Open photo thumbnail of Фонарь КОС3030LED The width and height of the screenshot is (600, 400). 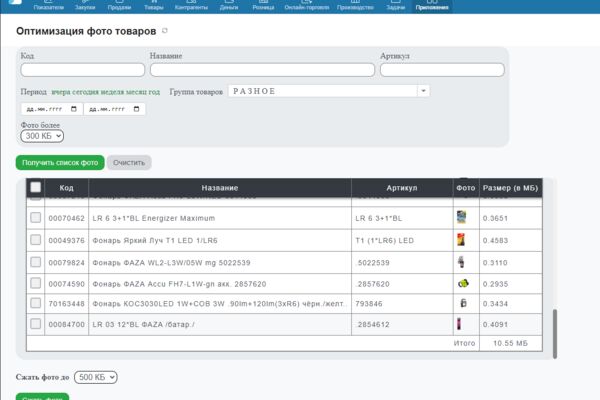[x=463, y=303]
